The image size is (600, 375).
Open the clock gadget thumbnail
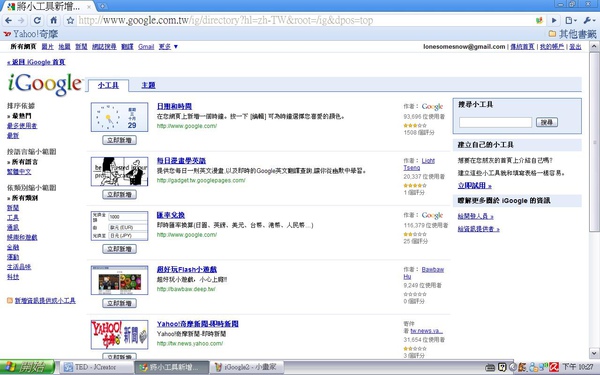click(x=119, y=117)
